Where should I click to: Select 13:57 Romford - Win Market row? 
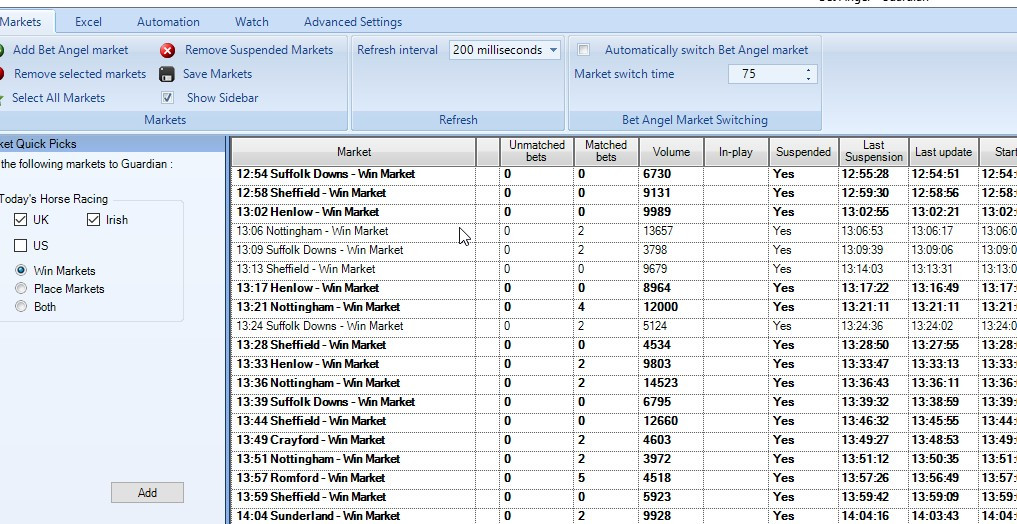click(624, 478)
